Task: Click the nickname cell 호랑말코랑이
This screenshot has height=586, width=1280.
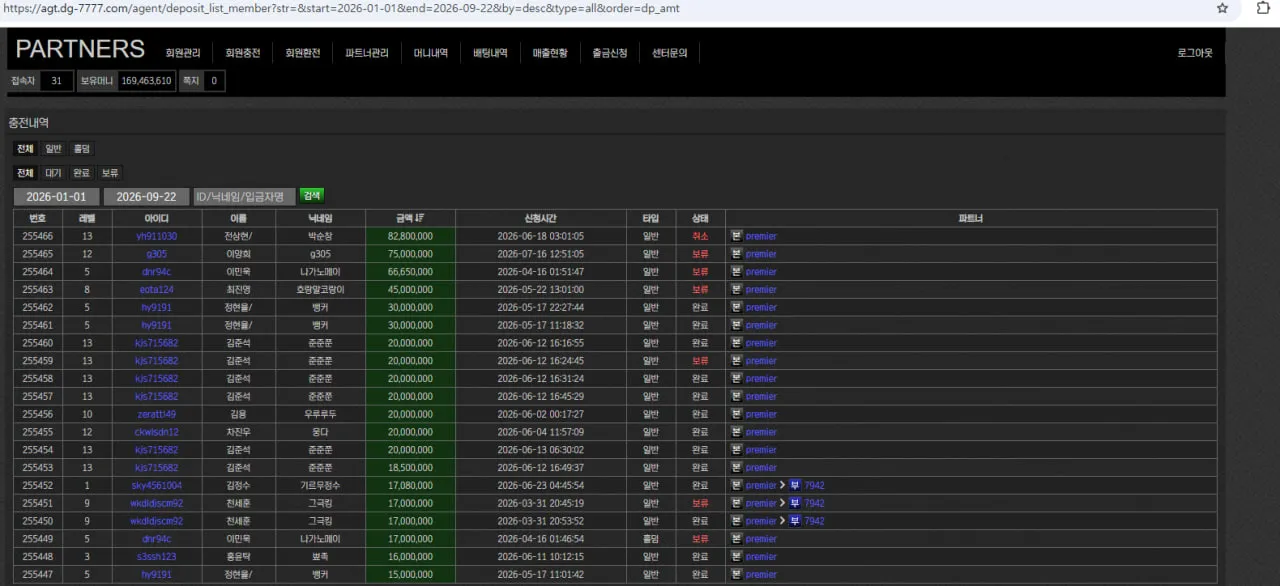Action: (320, 290)
